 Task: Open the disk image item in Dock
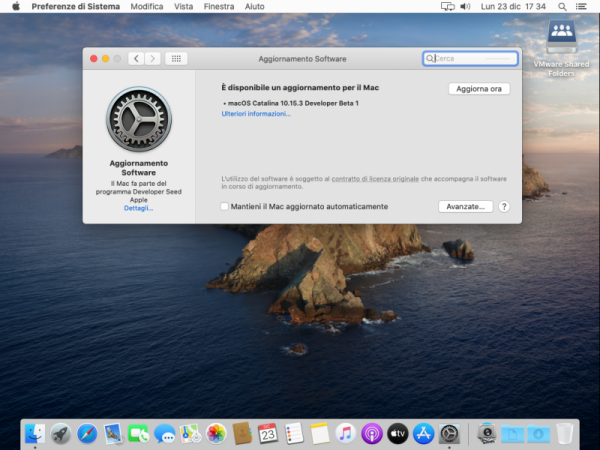point(487,434)
